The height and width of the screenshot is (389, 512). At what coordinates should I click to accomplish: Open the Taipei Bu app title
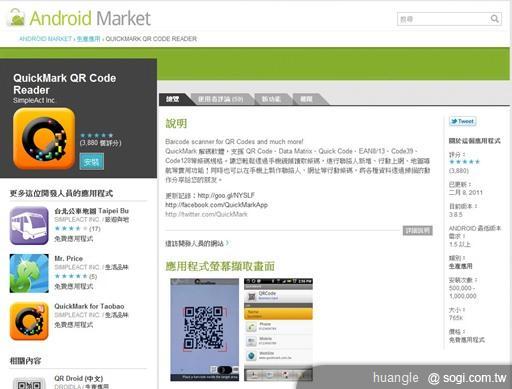pyautogui.click(x=91, y=211)
